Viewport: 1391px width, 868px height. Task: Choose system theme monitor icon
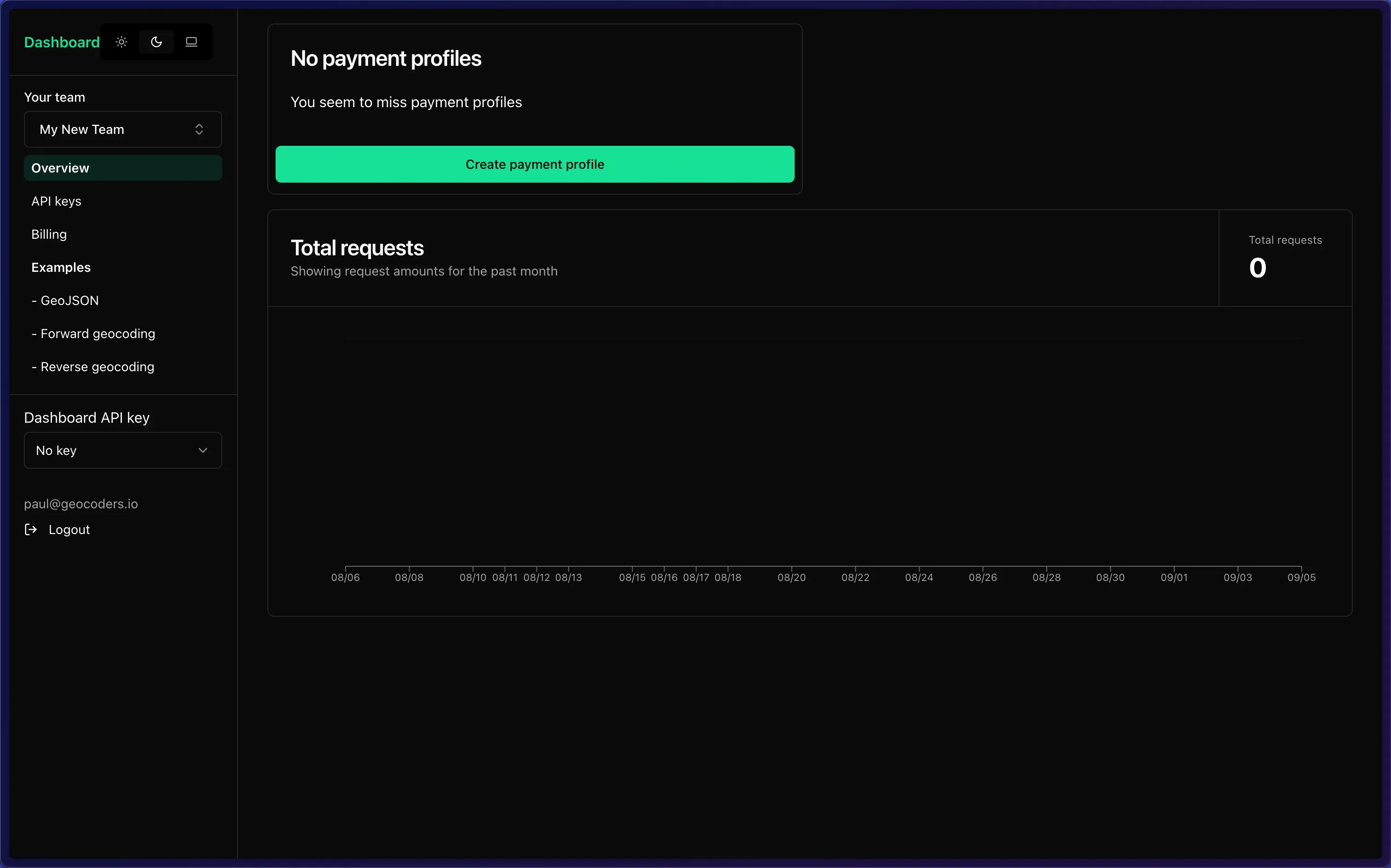[191, 42]
